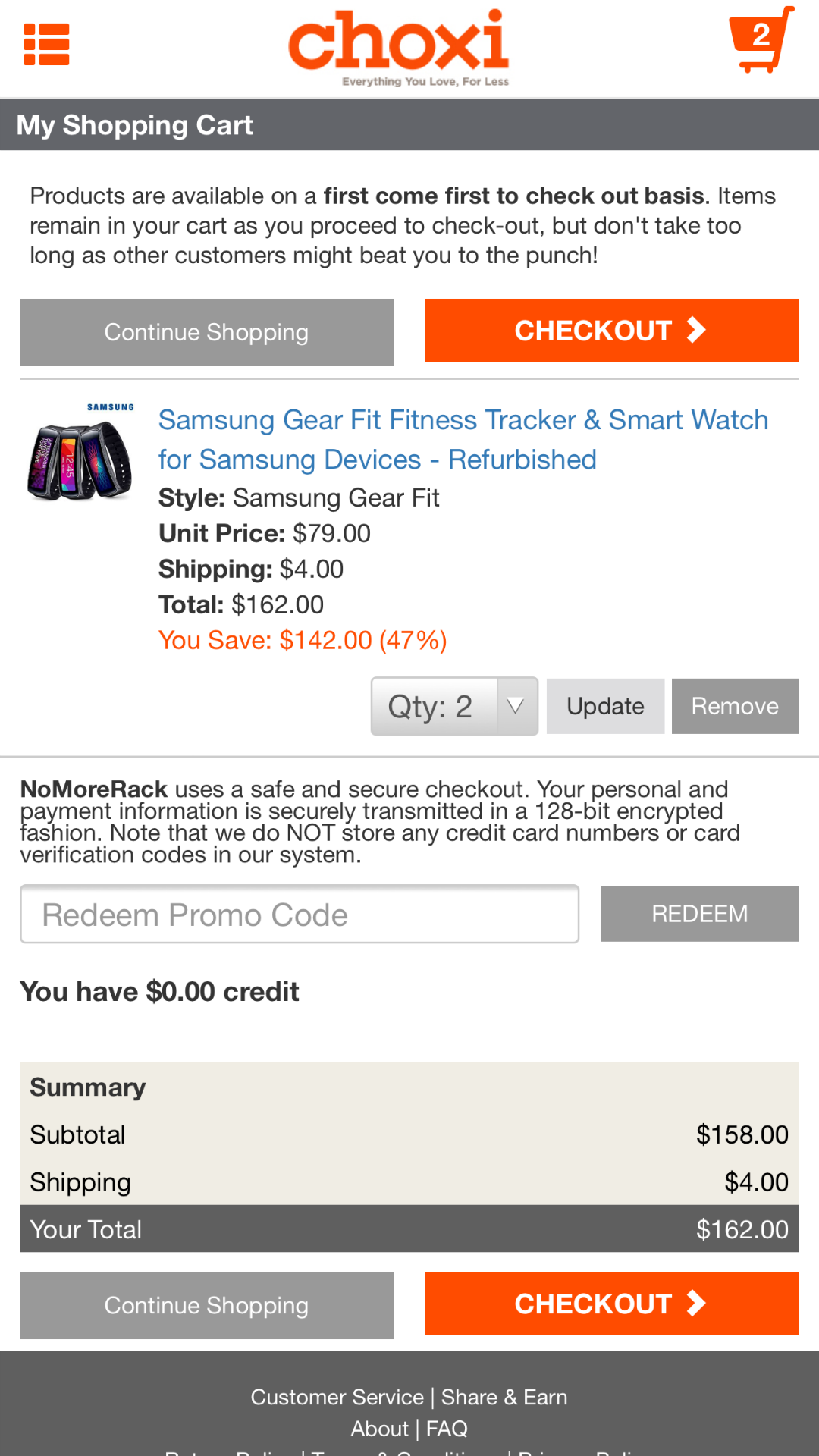Open the Share & Earn link

[x=504, y=1397]
